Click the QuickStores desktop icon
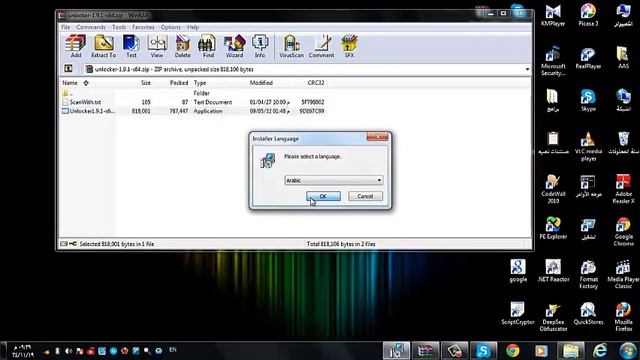 click(x=588, y=313)
